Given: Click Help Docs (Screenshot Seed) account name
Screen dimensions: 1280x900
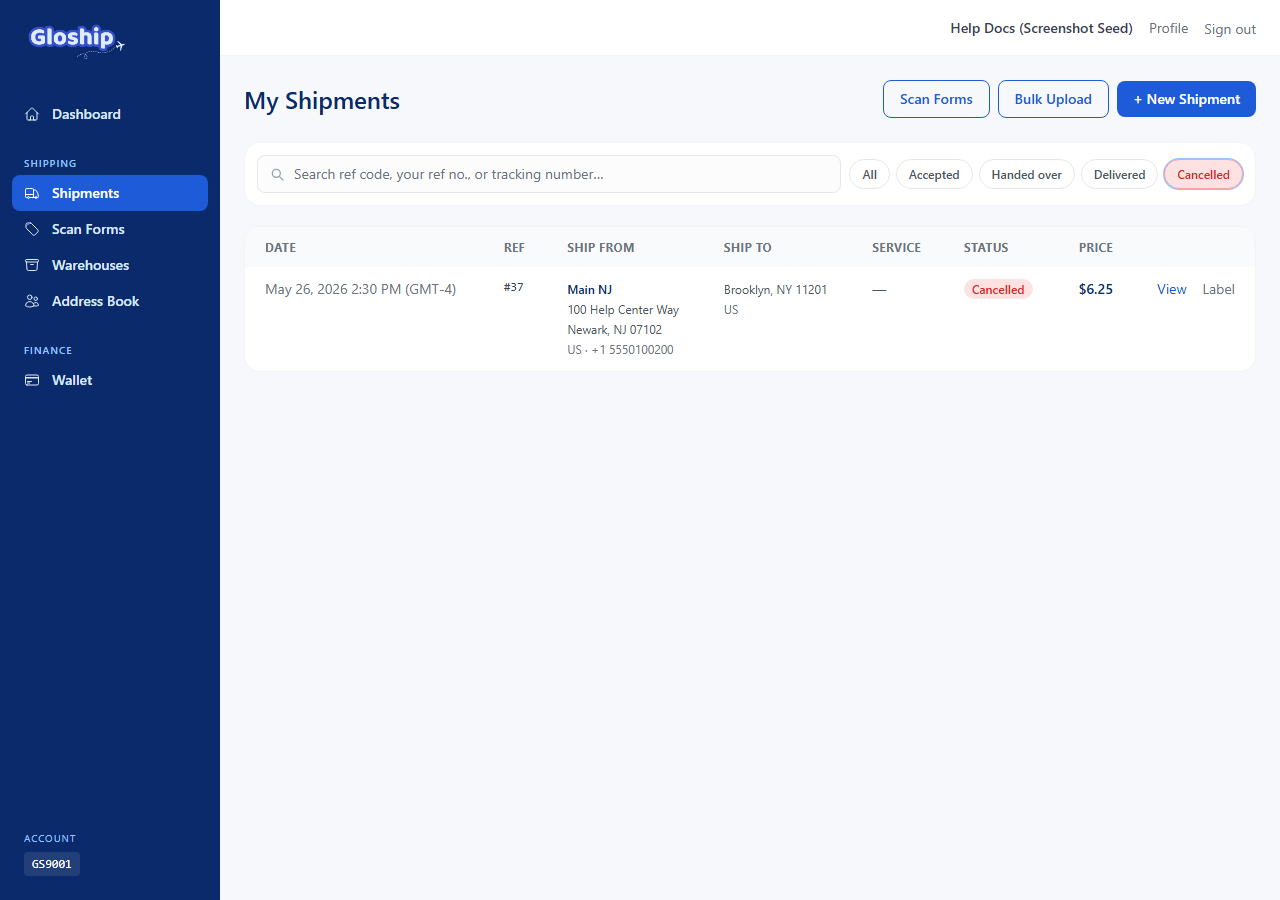Looking at the screenshot, I should [1041, 28].
